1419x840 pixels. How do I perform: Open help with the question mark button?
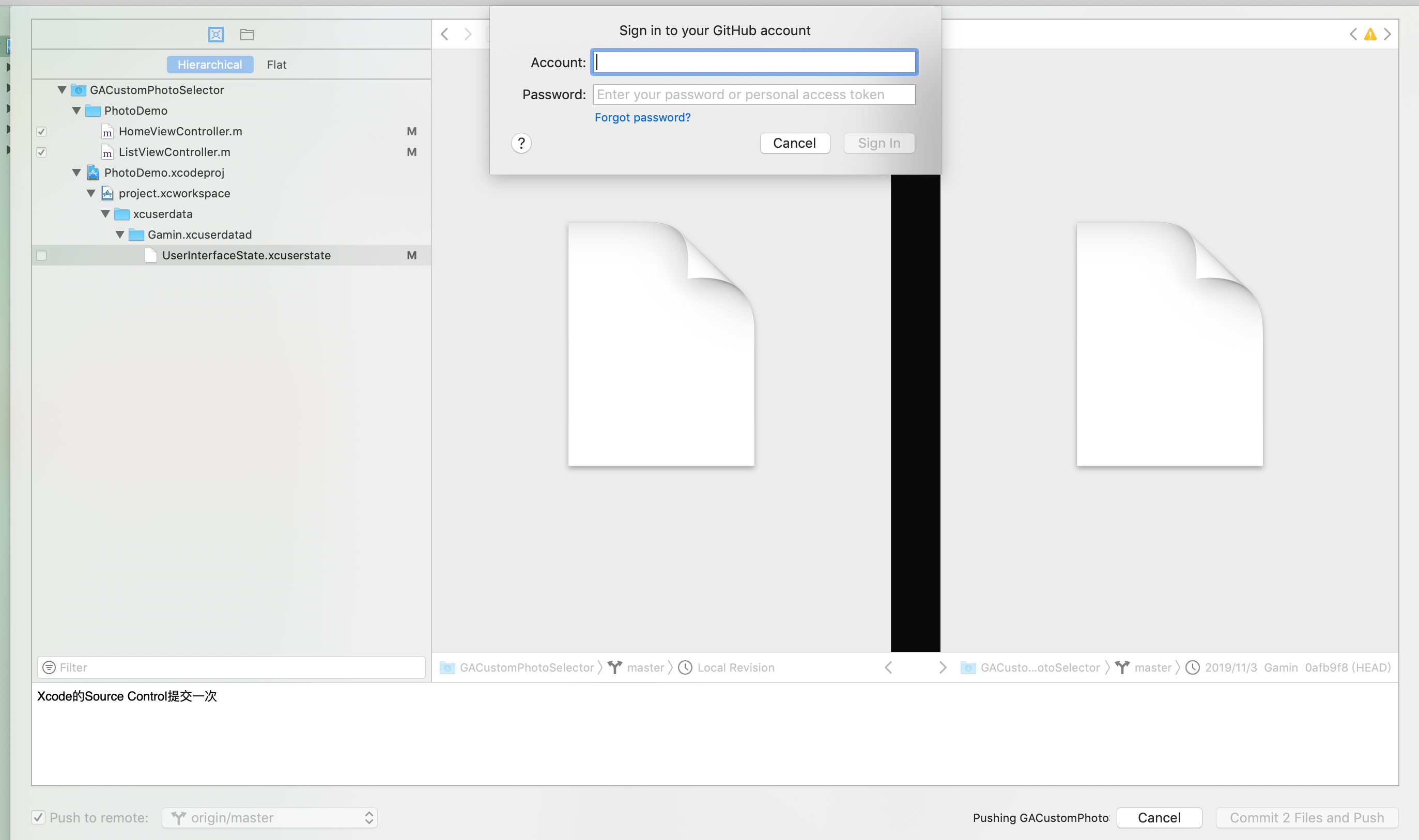pos(521,143)
